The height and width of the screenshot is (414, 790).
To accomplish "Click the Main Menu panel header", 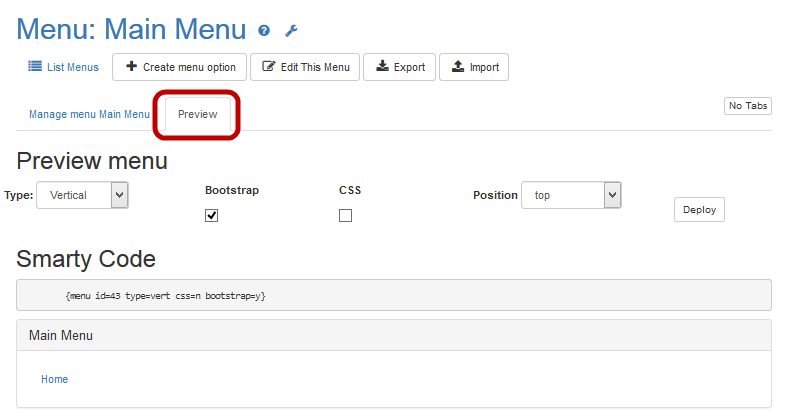I will coord(394,336).
